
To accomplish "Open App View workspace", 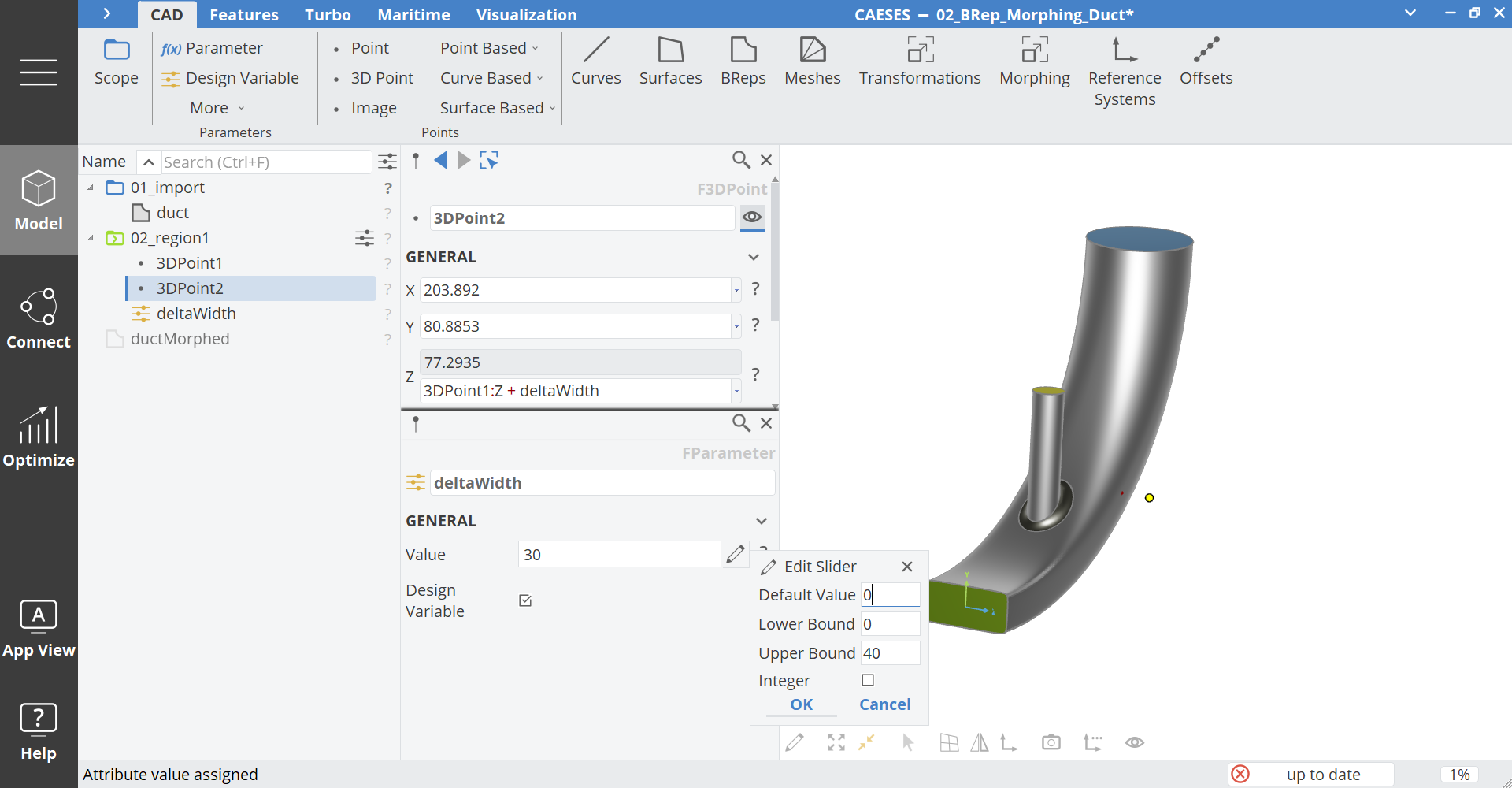I will click(39, 629).
